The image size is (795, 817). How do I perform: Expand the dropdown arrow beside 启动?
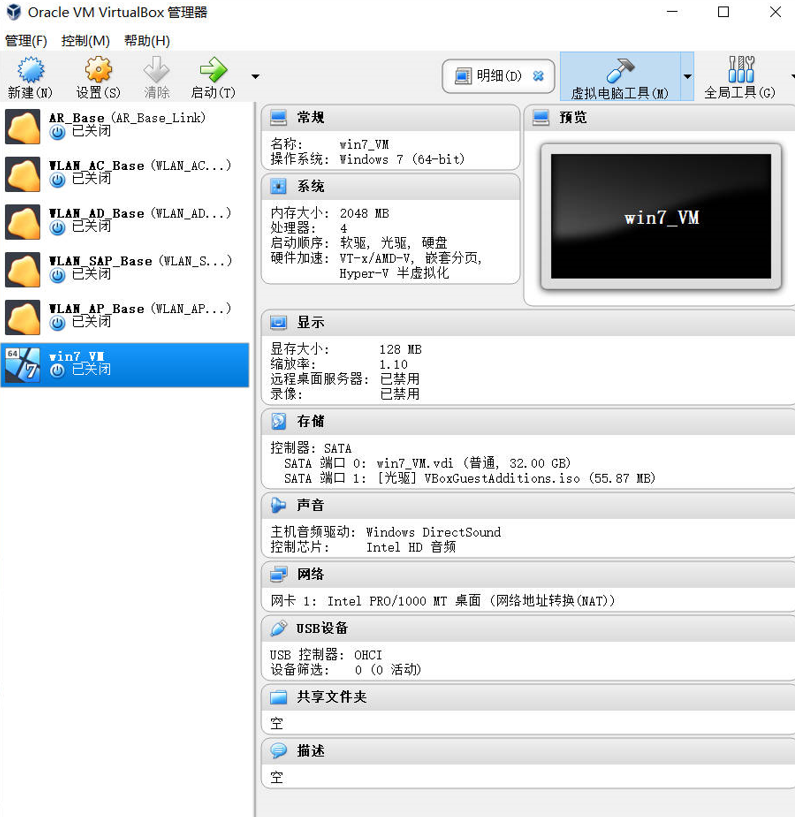coord(255,76)
